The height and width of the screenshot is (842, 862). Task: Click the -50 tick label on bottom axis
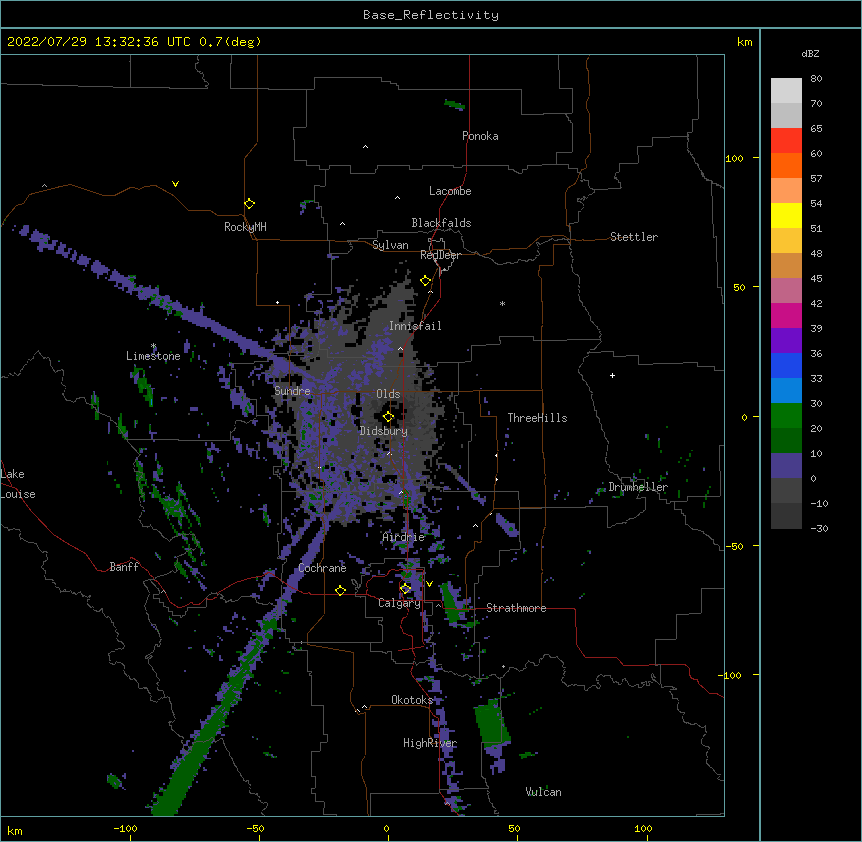pyautogui.click(x=255, y=829)
